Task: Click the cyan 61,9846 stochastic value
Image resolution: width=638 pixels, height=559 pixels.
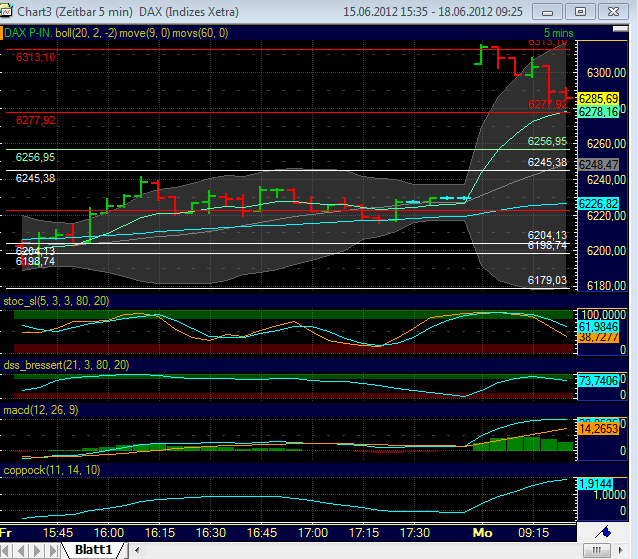Action: 599,326
